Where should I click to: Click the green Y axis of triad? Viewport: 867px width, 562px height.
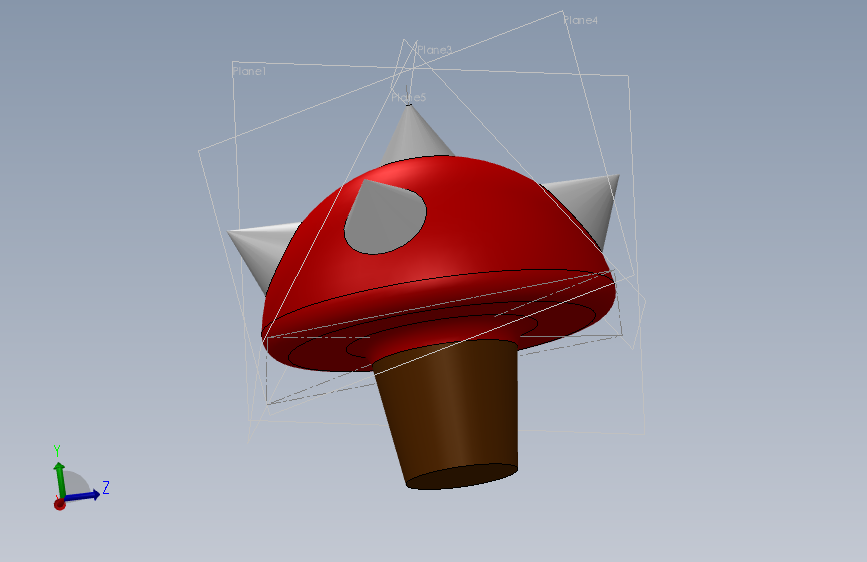[59, 480]
